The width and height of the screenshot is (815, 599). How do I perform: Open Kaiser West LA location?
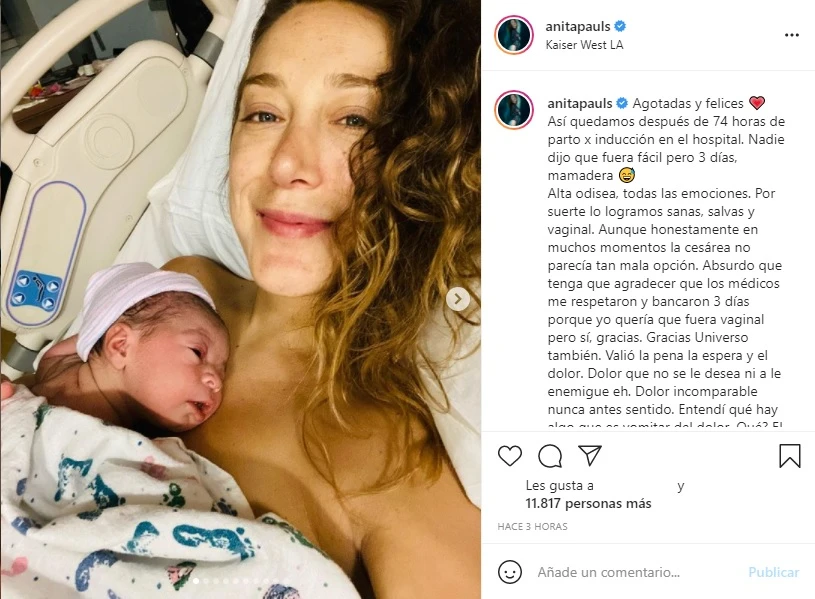pyautogui.click(x=584, y=45)
